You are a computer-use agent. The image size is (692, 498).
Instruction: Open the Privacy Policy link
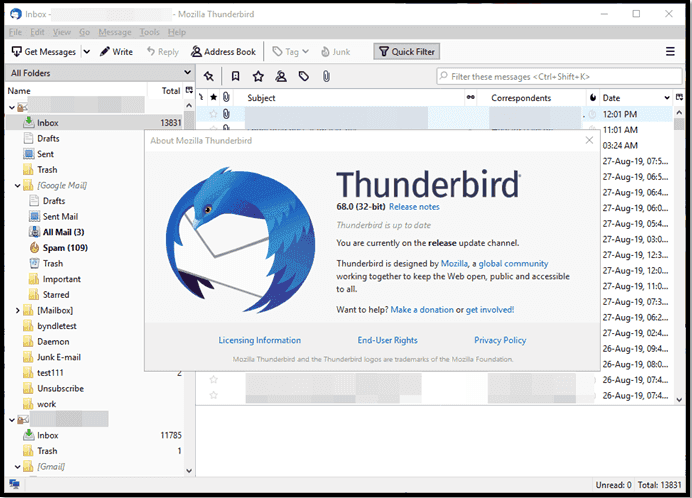tap(500, 340)
